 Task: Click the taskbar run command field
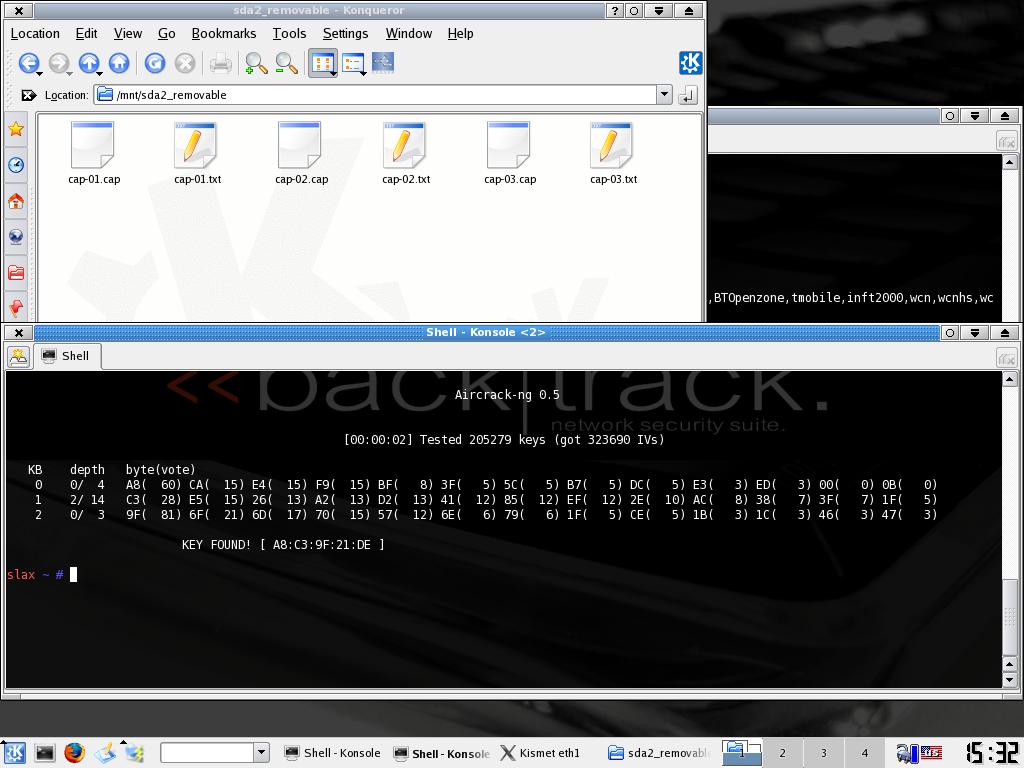206,753
